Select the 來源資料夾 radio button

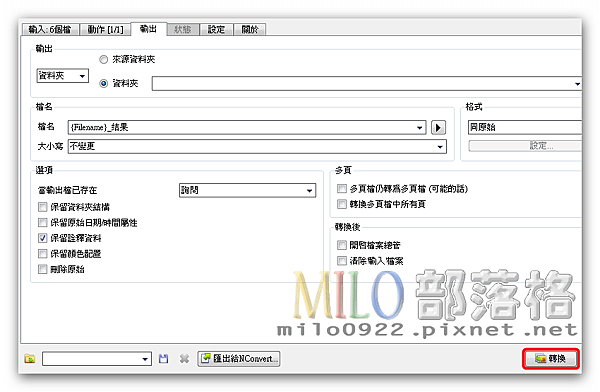coord(103,60)
